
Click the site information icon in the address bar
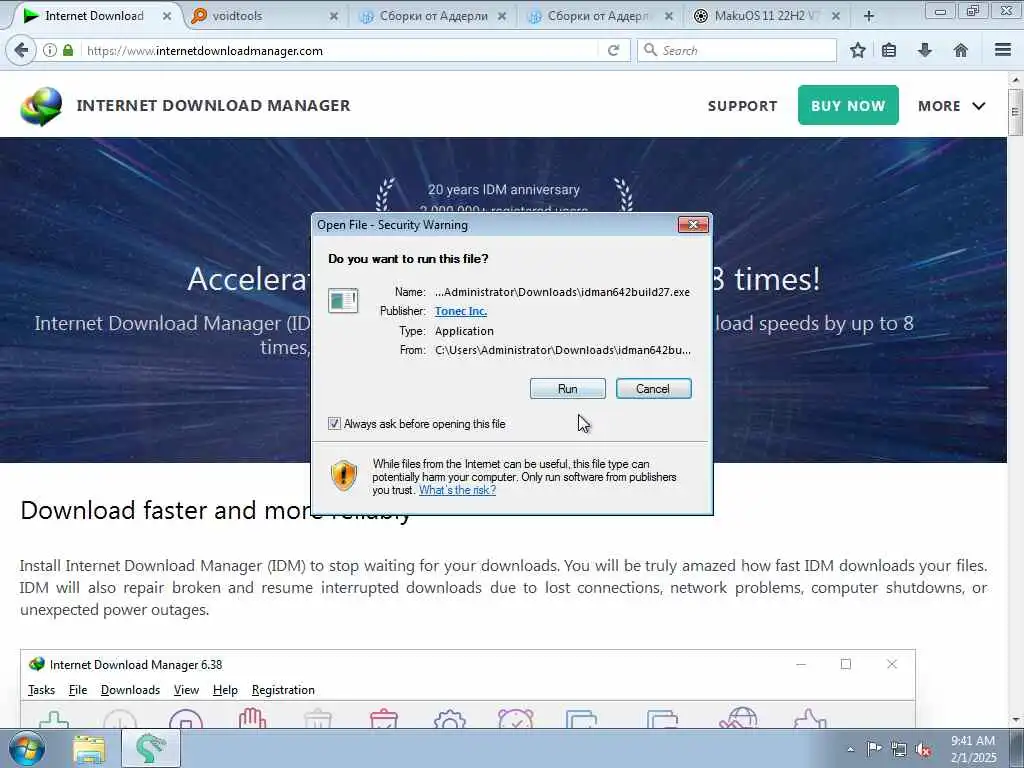50,50
